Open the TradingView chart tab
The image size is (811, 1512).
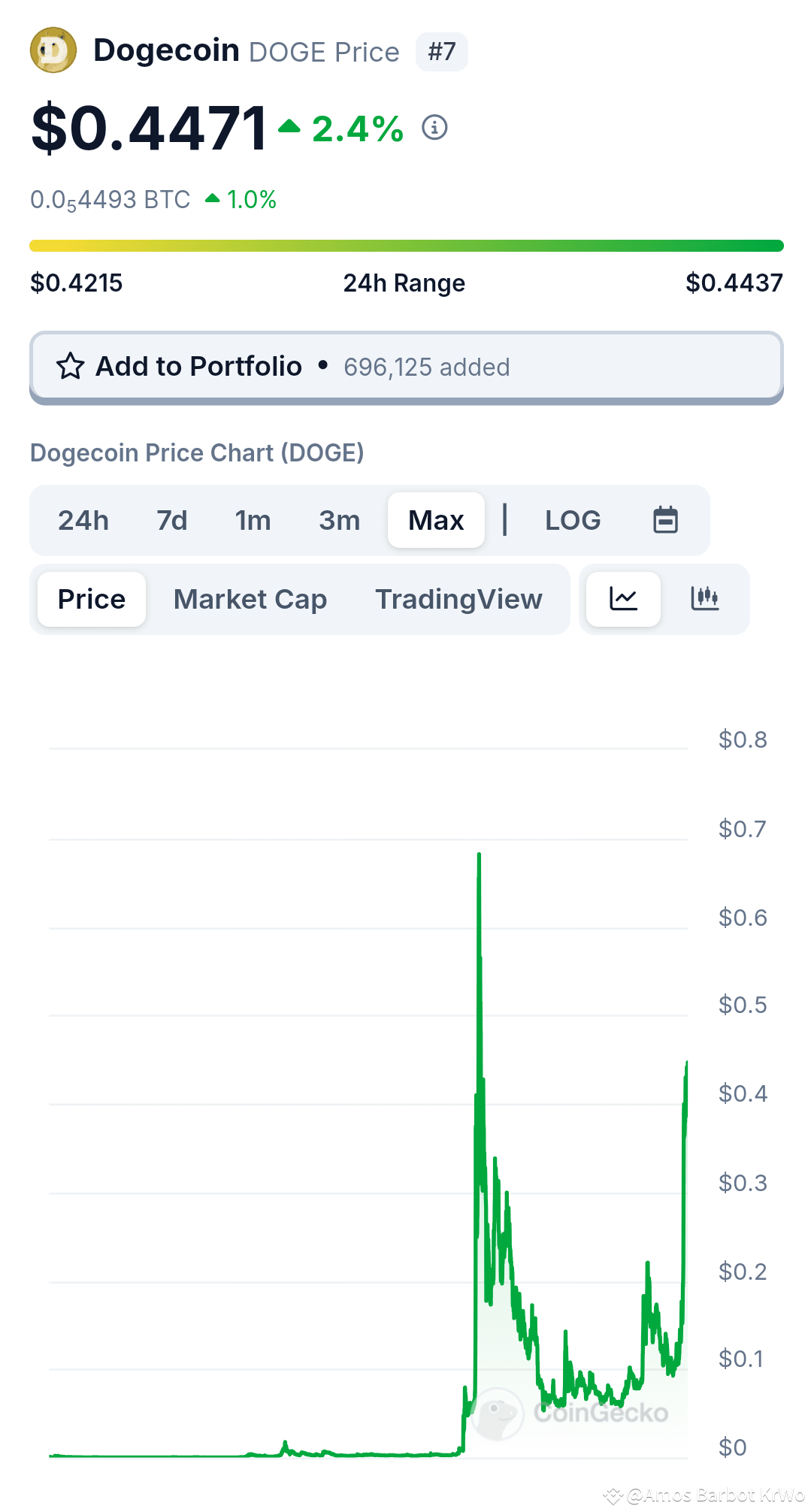(x=458, y=599)
